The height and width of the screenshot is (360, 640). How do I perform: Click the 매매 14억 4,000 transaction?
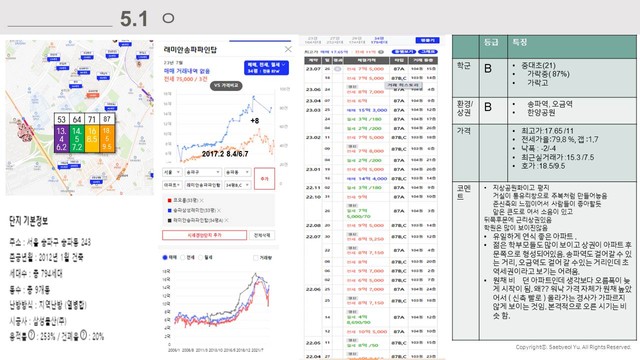pyautogui.click(x=367, y=179)
